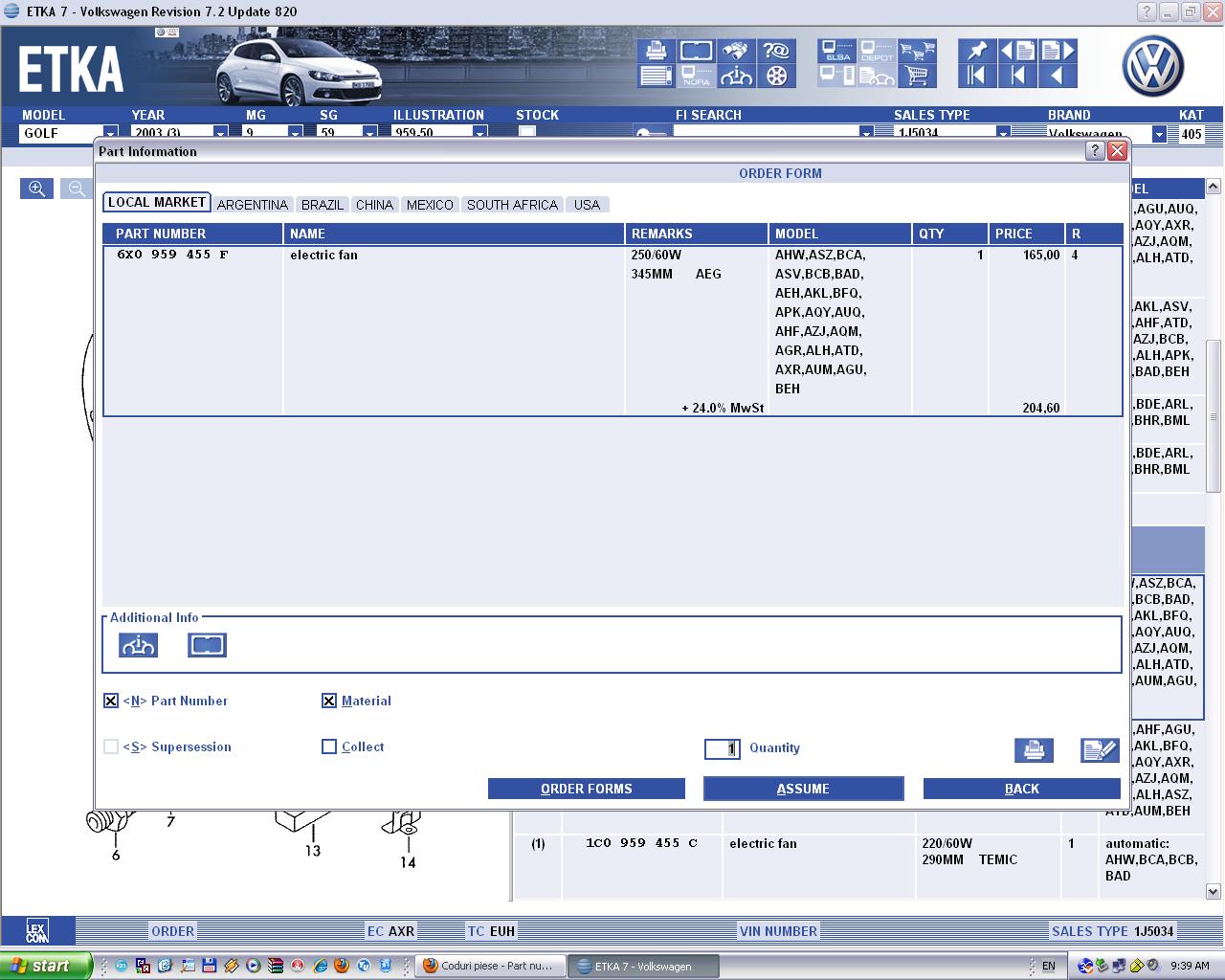Click the zoom in magnifier
The image size is (1225, 980).
point(36,189)
